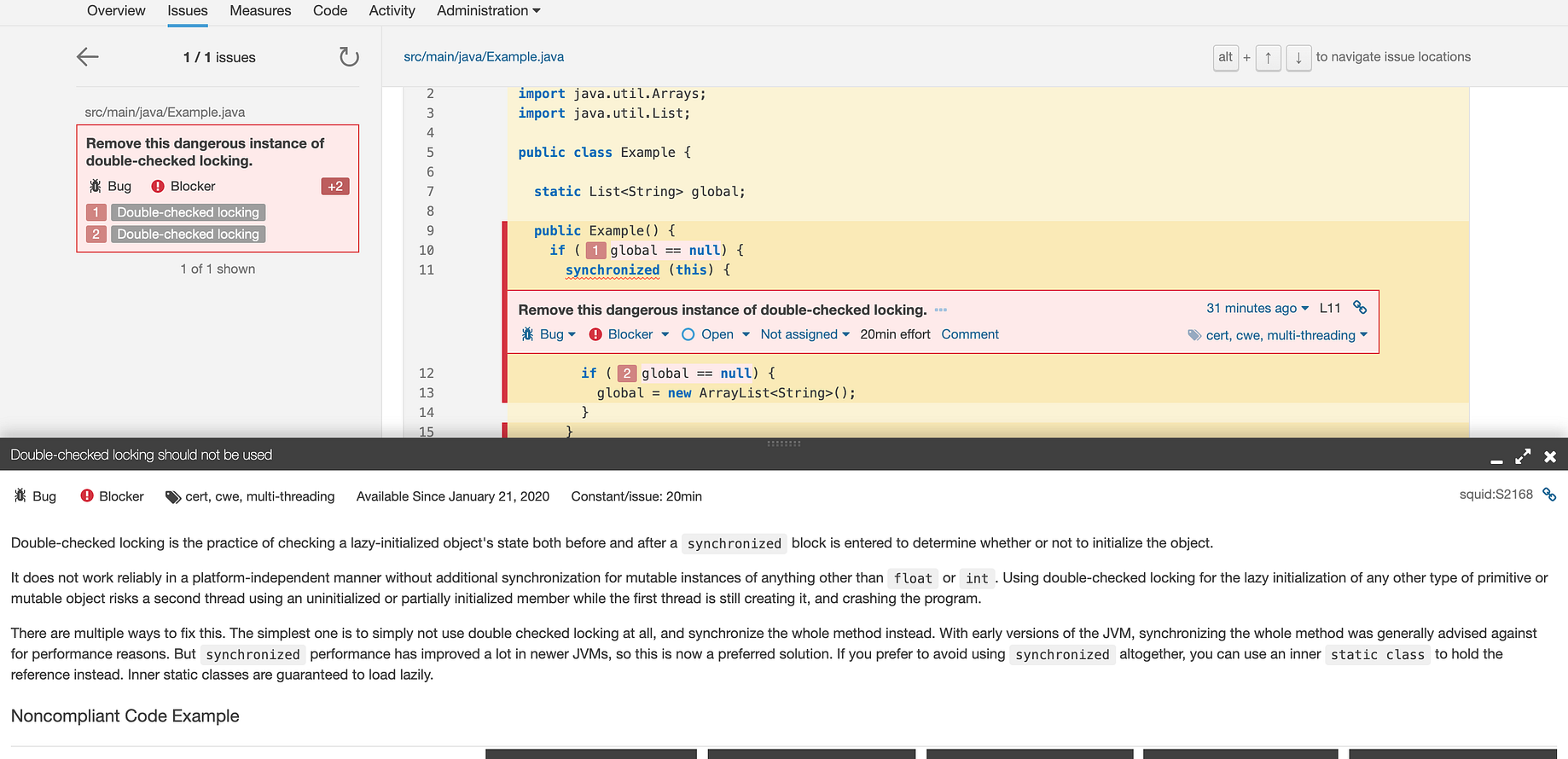Click the L11 line label
This screenshot has width=1568, height=759.
coord(1330,308)
